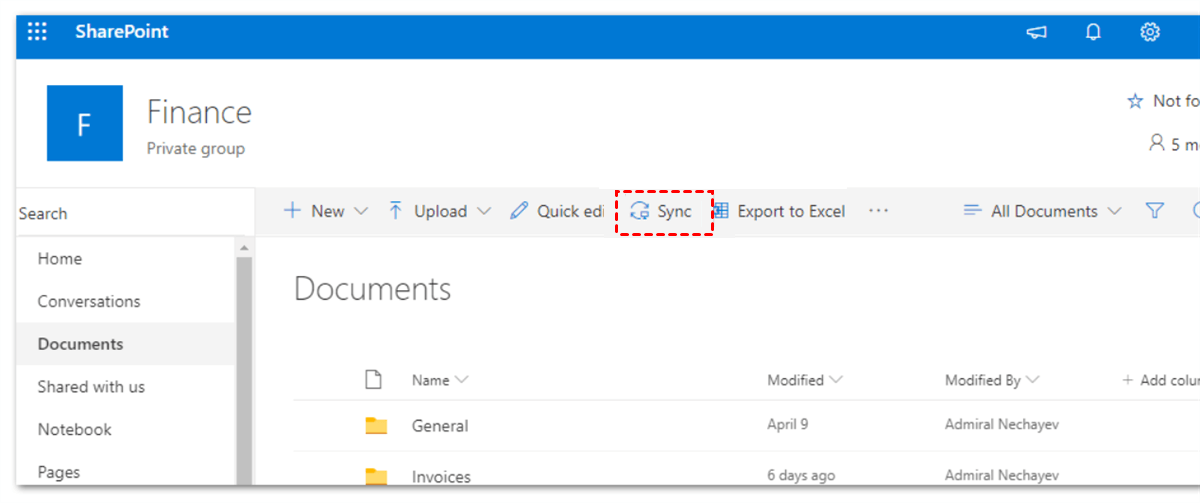Click the Search box
This screenshot has width=1200, height=503.
[135, 213]
